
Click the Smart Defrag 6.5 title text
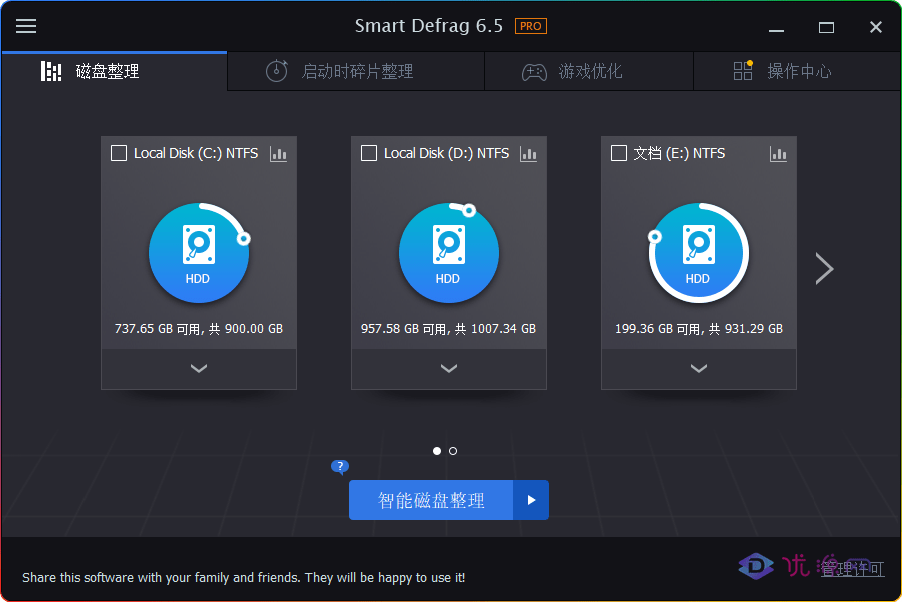pos(429,26)
